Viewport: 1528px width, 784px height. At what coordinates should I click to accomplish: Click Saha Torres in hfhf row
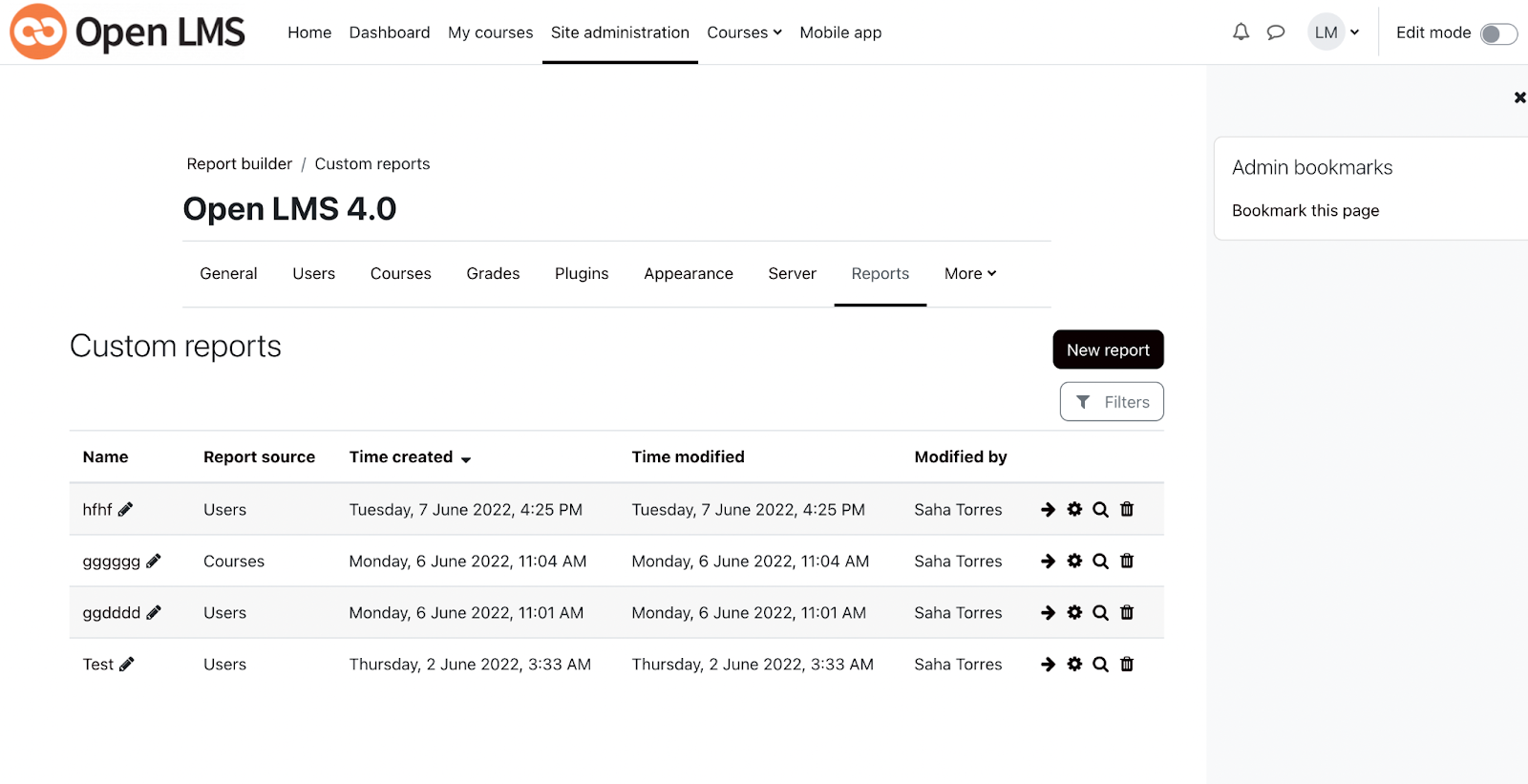pos(958,510)
